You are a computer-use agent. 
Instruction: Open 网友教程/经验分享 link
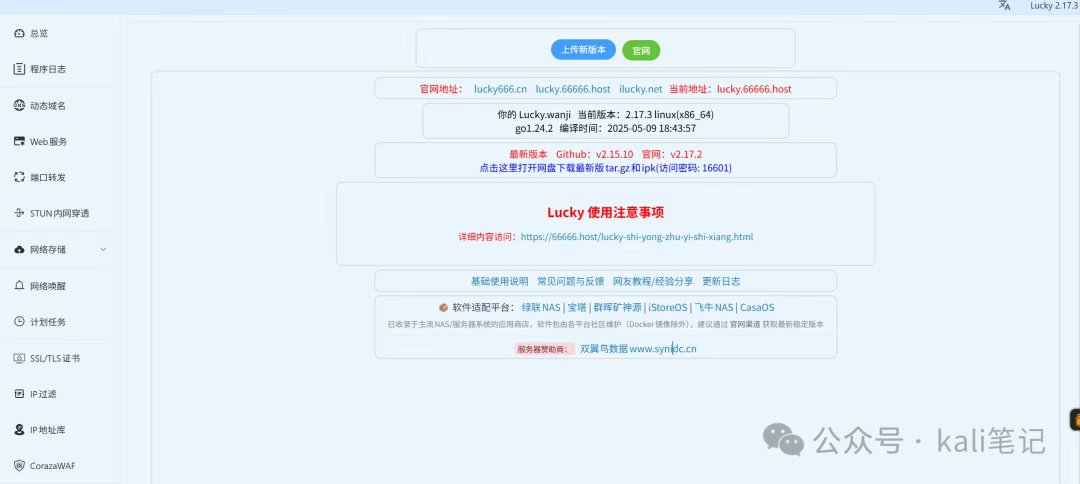click(653, 281)
